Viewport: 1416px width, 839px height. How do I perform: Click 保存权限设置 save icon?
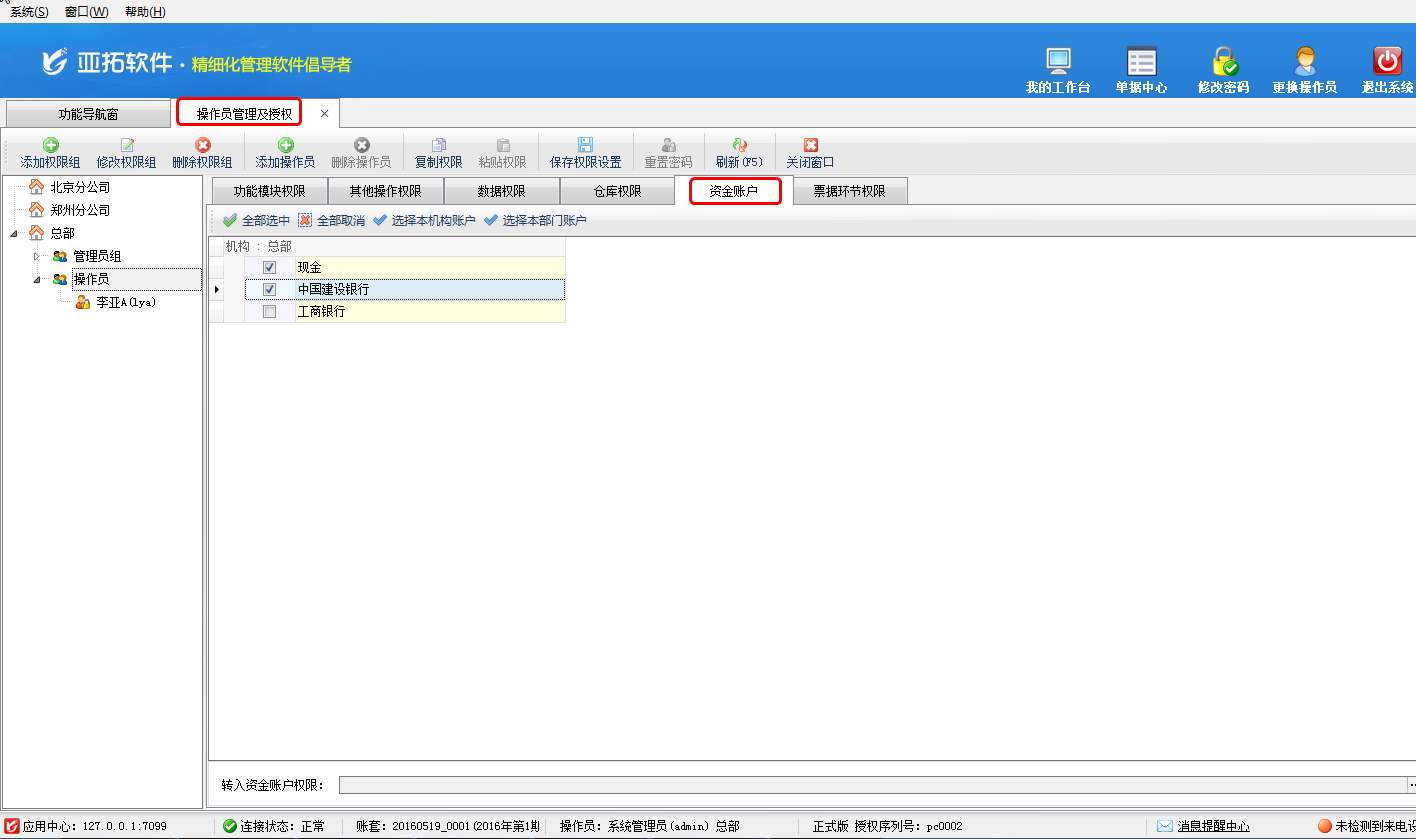pyautogui.click(x=585, y=146)
